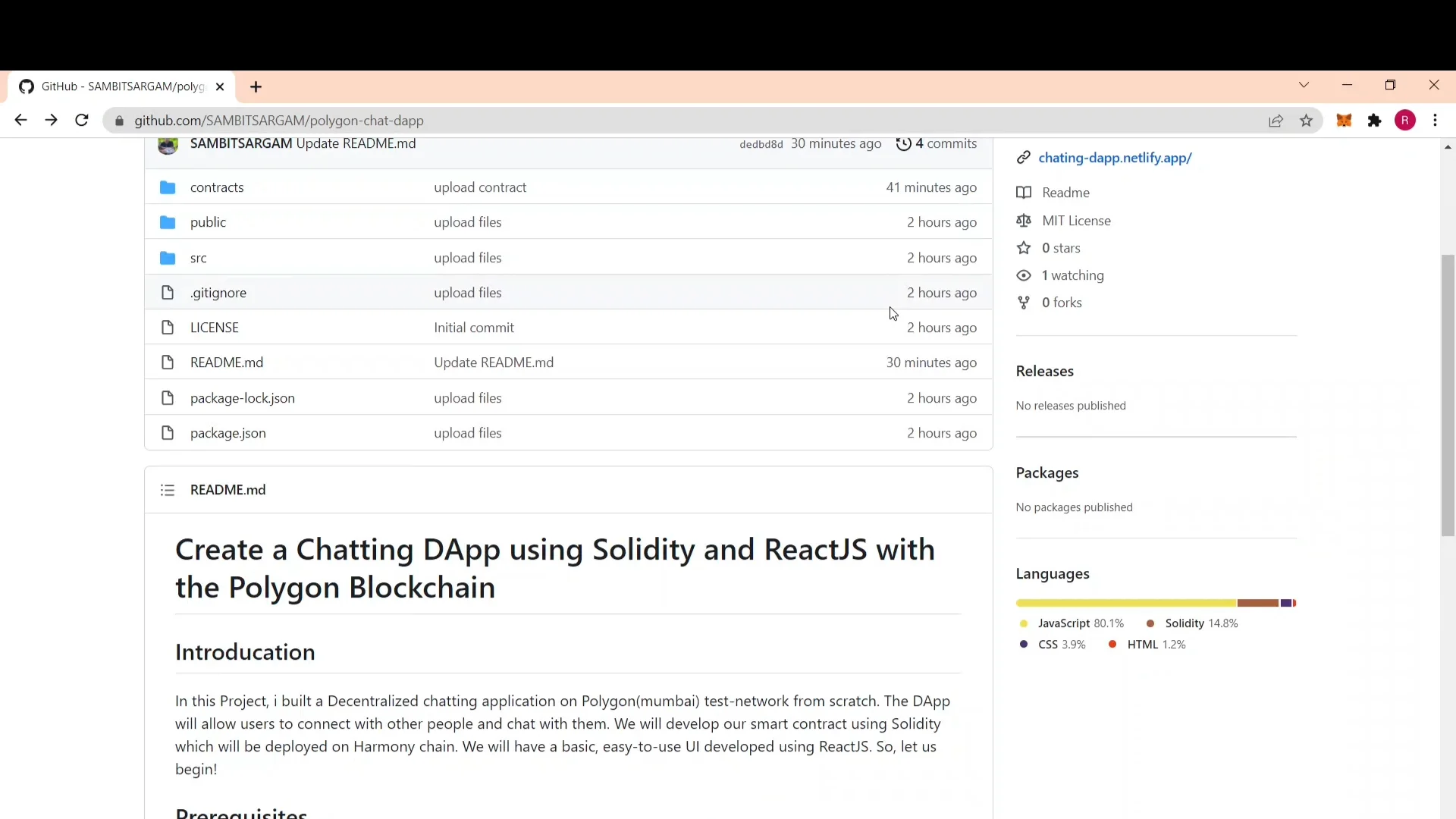
Task: Open the MetaMask extension icon
Action: point(1345,121)
